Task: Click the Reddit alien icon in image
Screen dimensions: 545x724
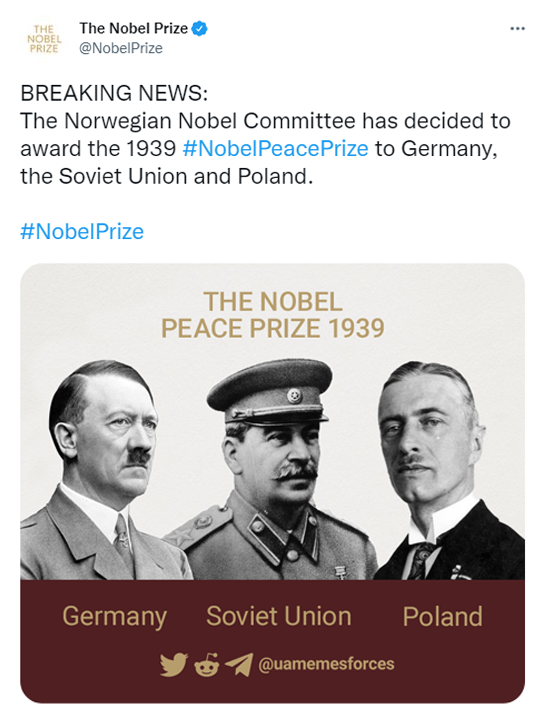Action: point(206,665)
